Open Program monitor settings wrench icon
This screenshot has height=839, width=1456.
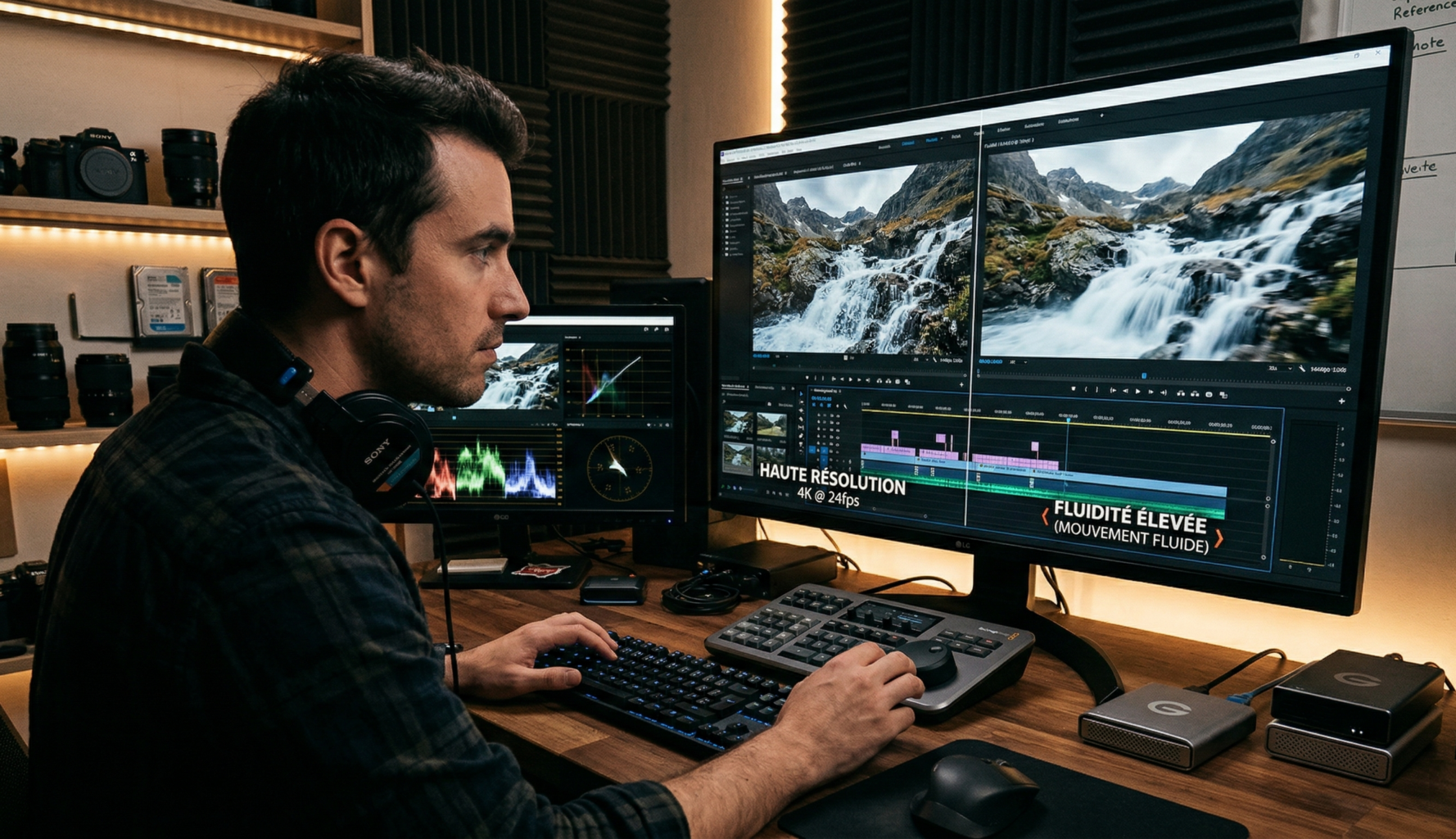point(1302,369)
